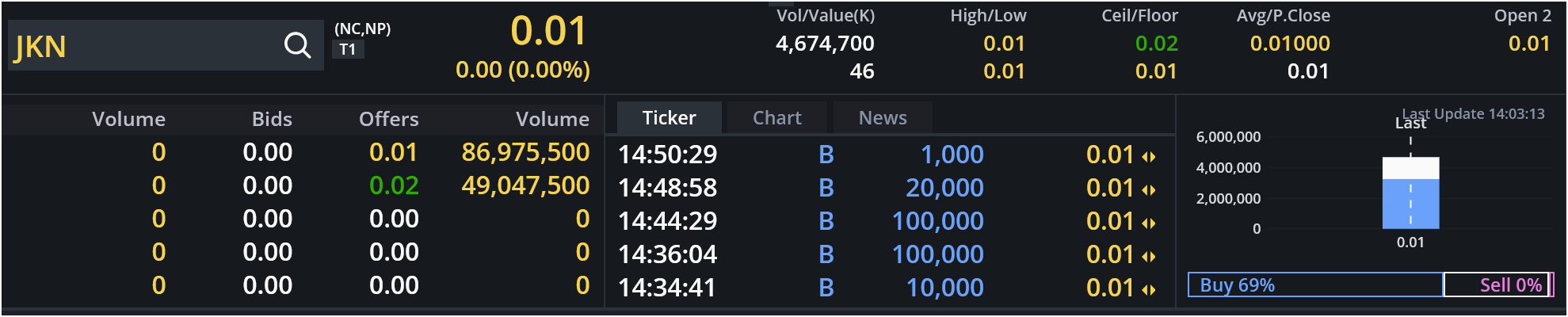This screenshot has width=1568, height=317.
Task: Click the Buy 69% bar
Action: tap(1315, 285)
